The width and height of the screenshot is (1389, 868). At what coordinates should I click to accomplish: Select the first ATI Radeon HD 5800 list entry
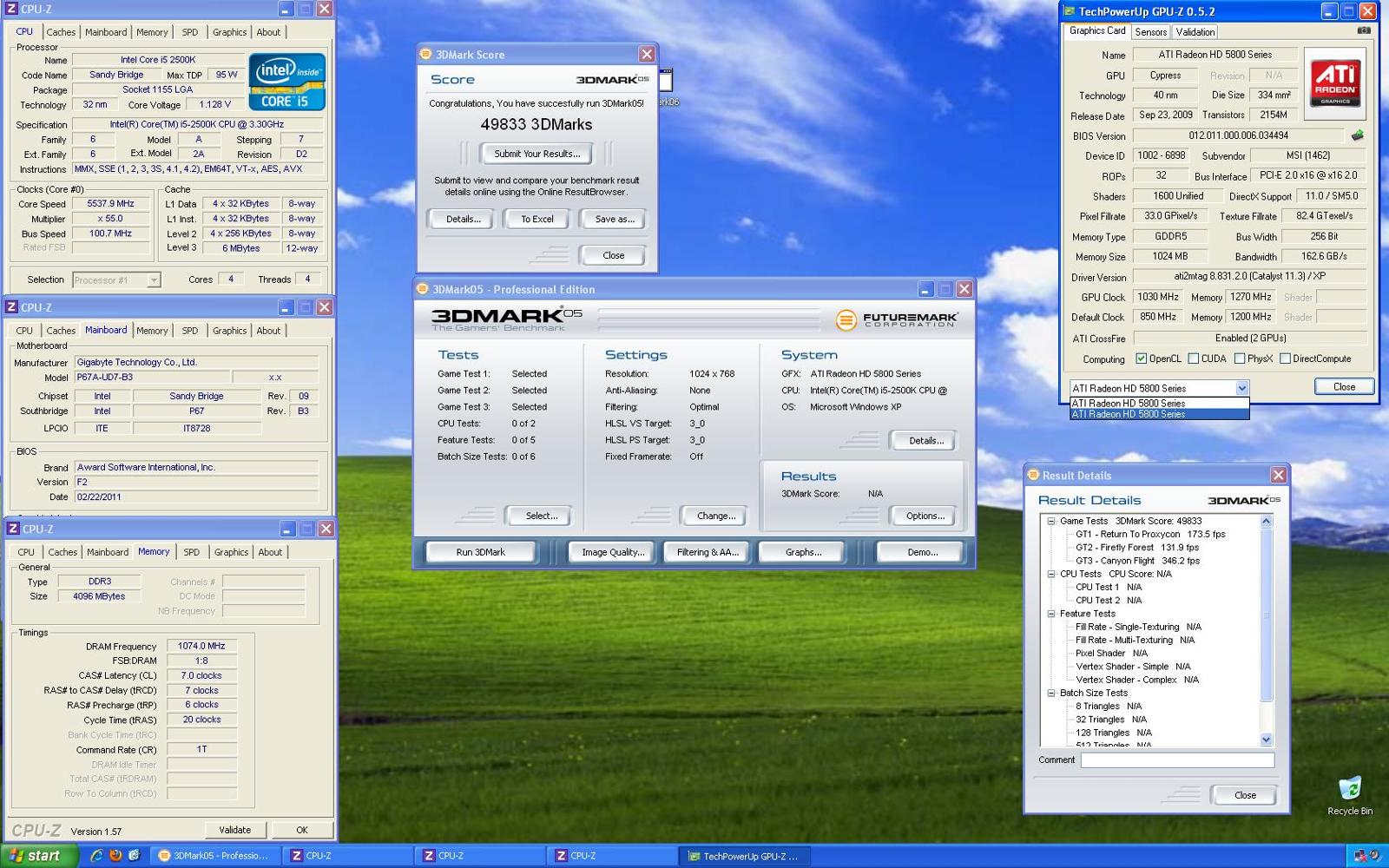click(1159, 404)
